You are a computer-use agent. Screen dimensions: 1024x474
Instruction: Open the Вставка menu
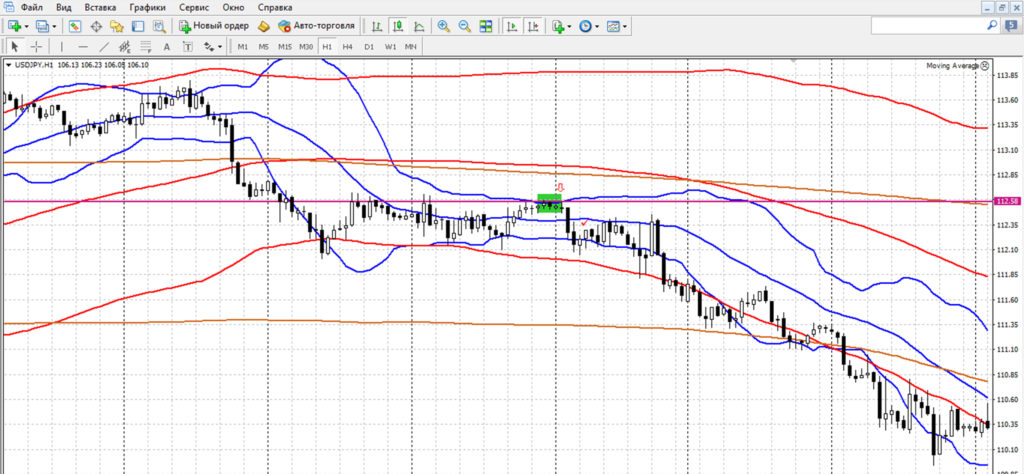coord(100,7)
